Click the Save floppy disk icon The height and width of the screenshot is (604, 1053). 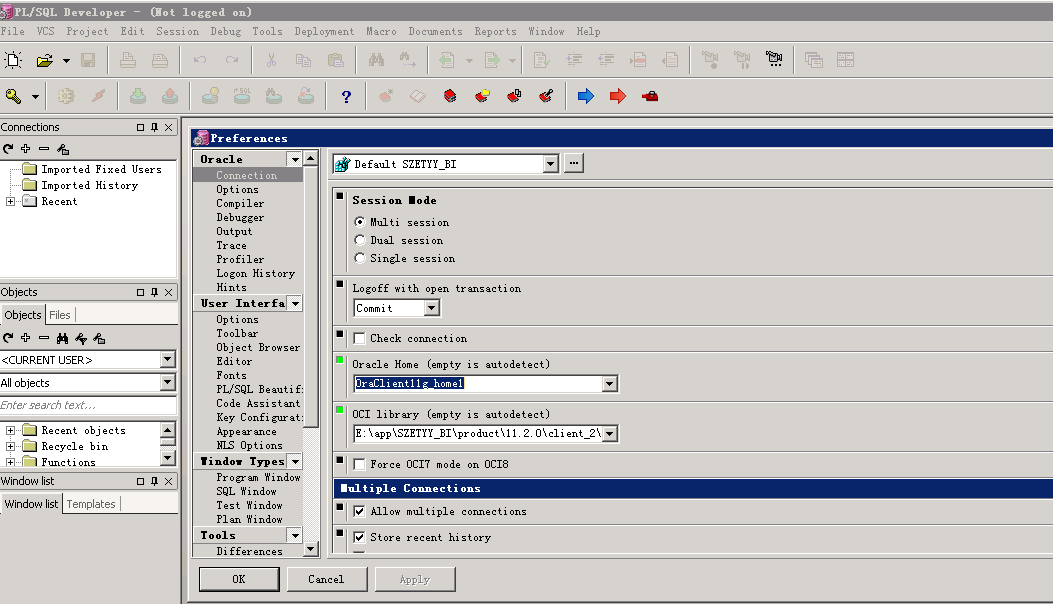(88, 60)
